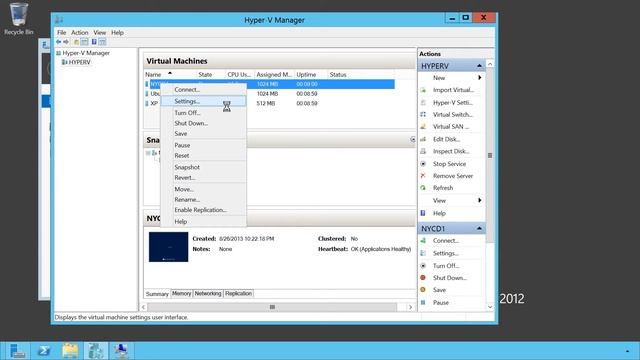Open the Action menu

tap(80, 33)
